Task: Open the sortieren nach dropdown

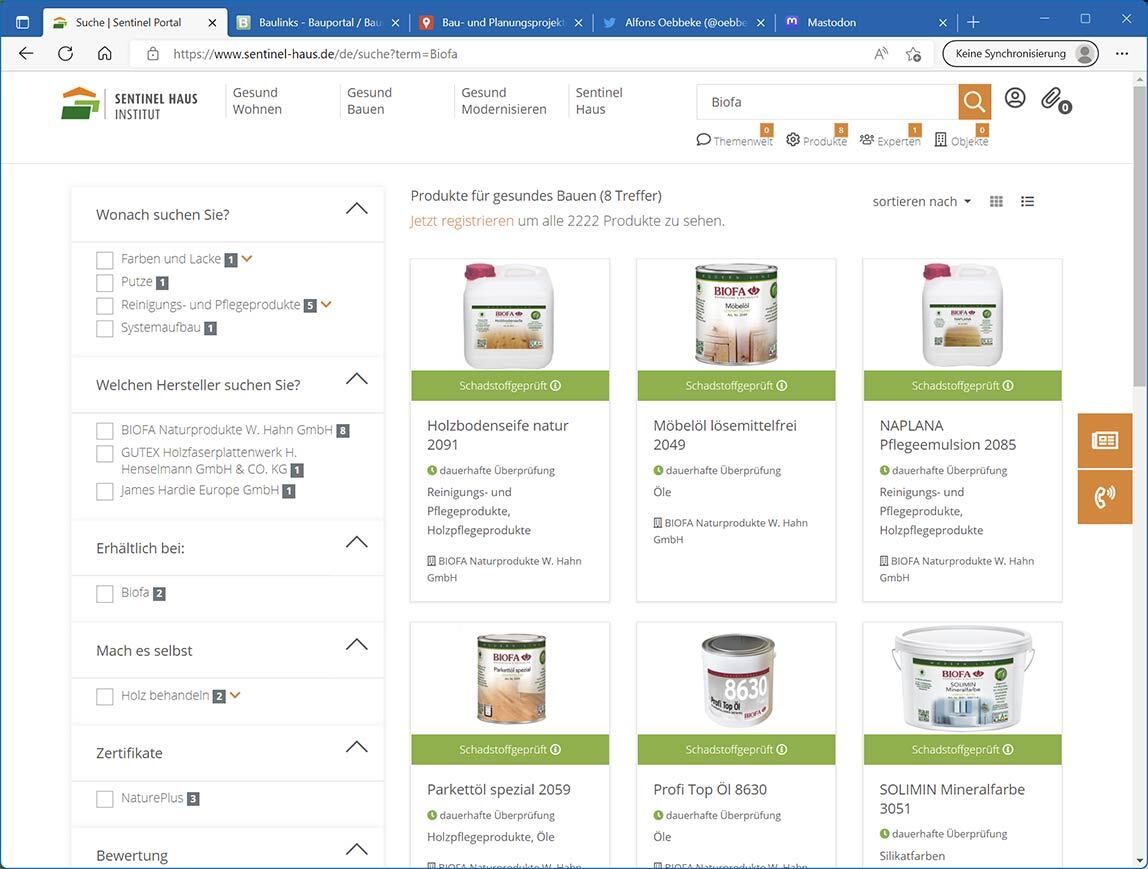Action: (x=922, y=201)
